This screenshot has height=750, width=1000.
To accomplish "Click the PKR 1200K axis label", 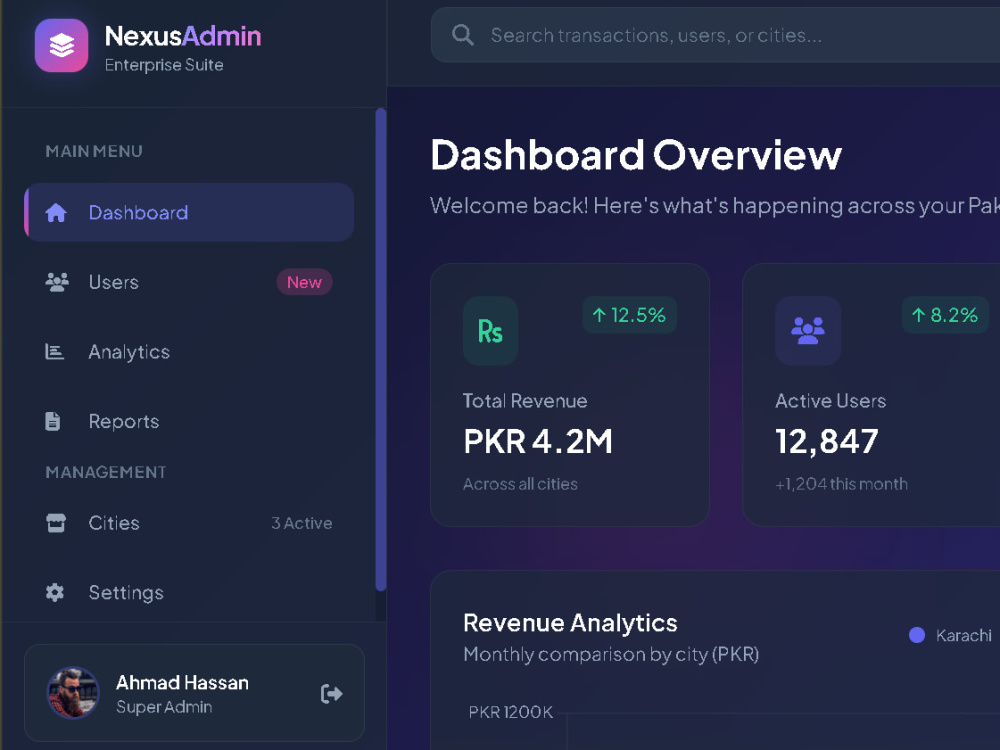I will coord(511,712).
